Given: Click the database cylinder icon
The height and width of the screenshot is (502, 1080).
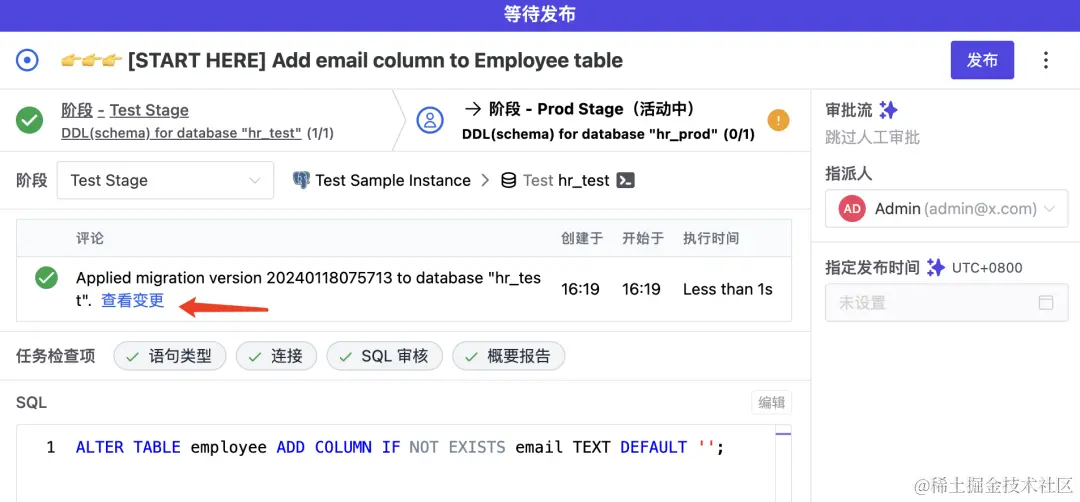Looking at the screenshot, I should pos(508,180).
